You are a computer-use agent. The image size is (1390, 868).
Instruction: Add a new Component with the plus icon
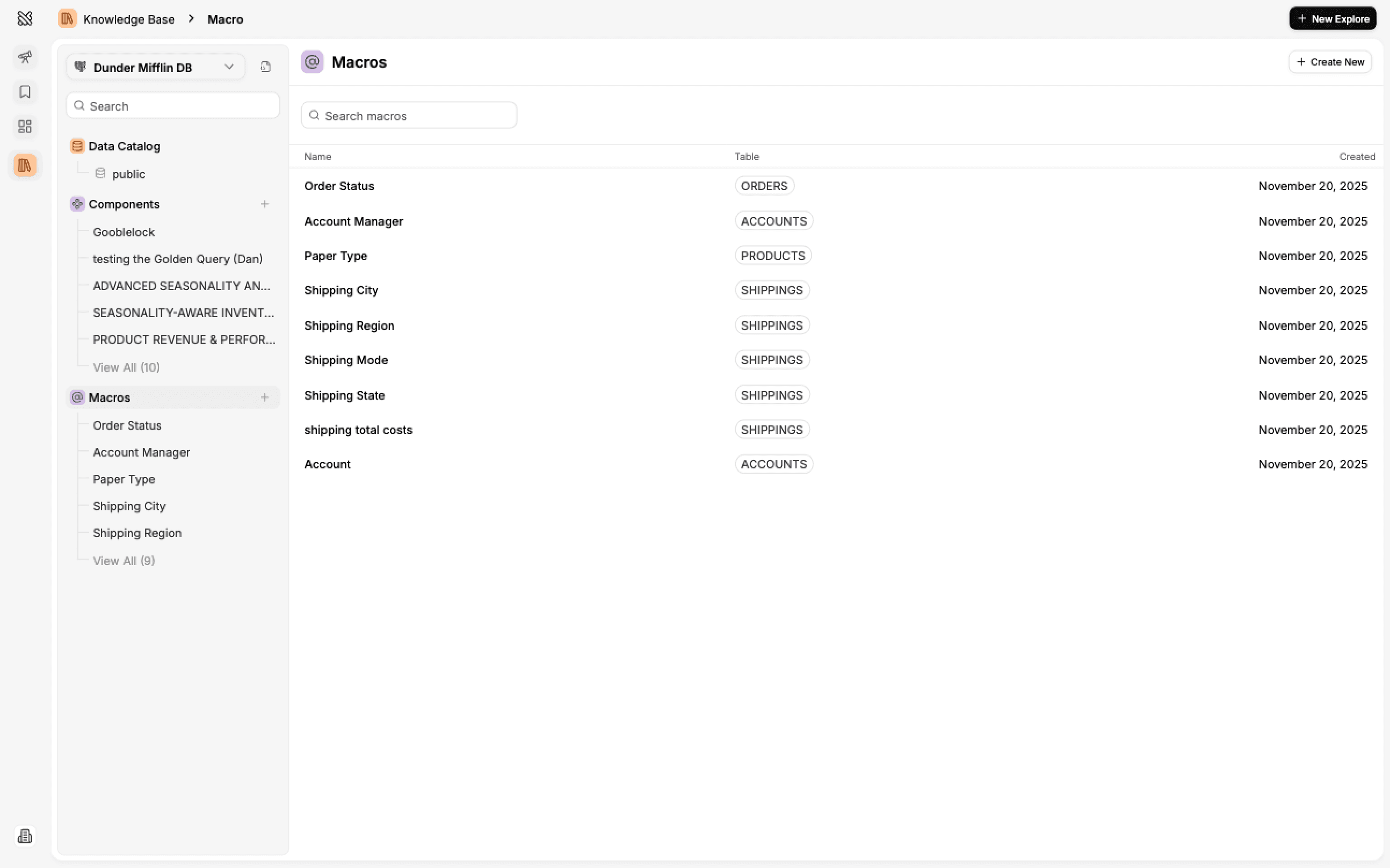pos(265,204)
